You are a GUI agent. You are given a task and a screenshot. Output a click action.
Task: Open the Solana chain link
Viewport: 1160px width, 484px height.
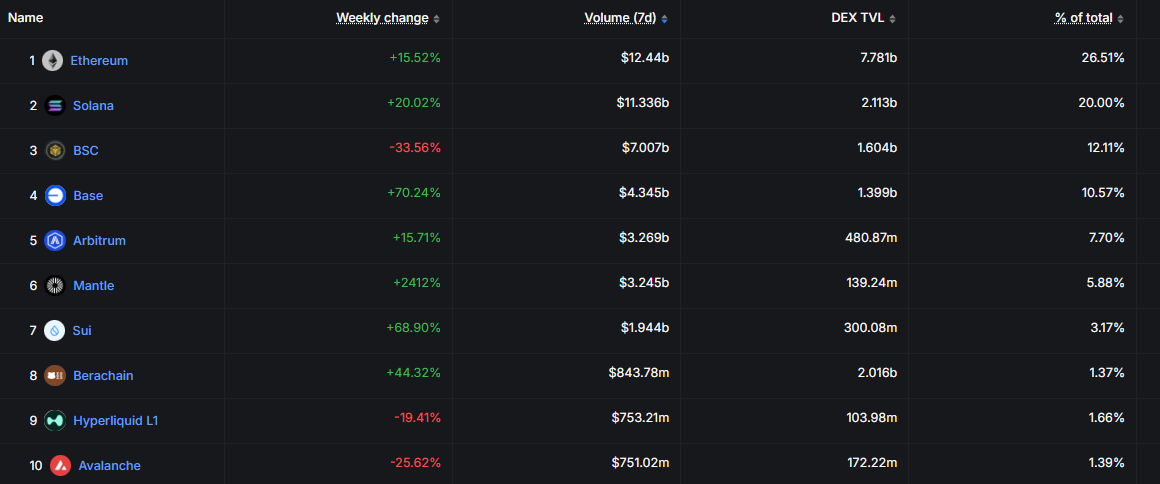click(x=93, y=106)
